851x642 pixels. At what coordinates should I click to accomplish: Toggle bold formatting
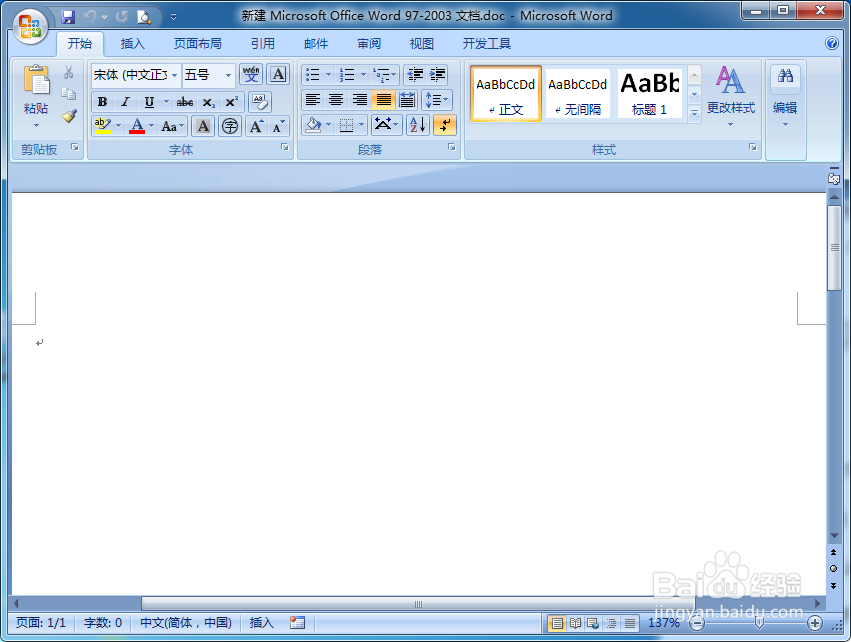point(102,101)
